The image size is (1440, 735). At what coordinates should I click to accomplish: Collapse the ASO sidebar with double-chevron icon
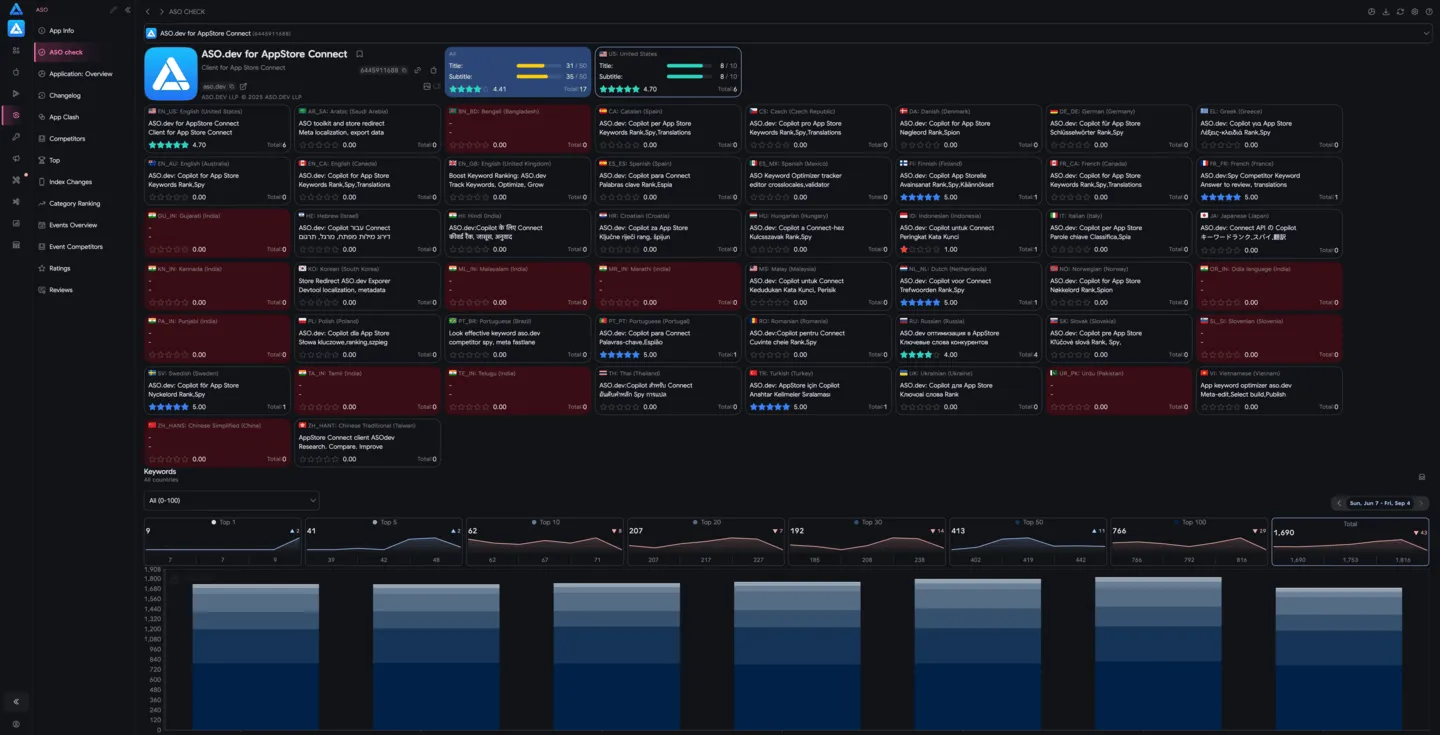[128, 10]
